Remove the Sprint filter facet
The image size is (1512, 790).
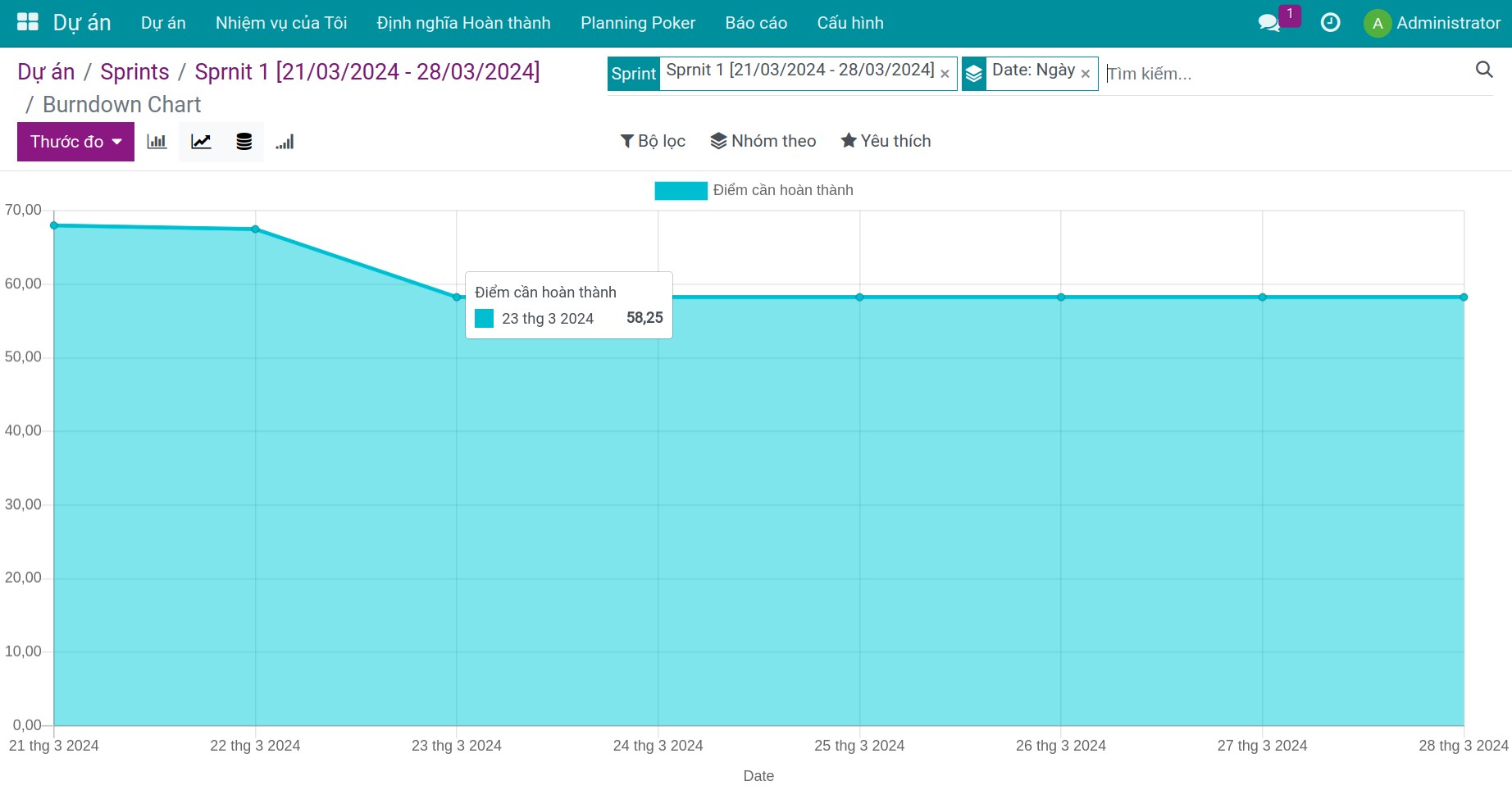[945, 74]
